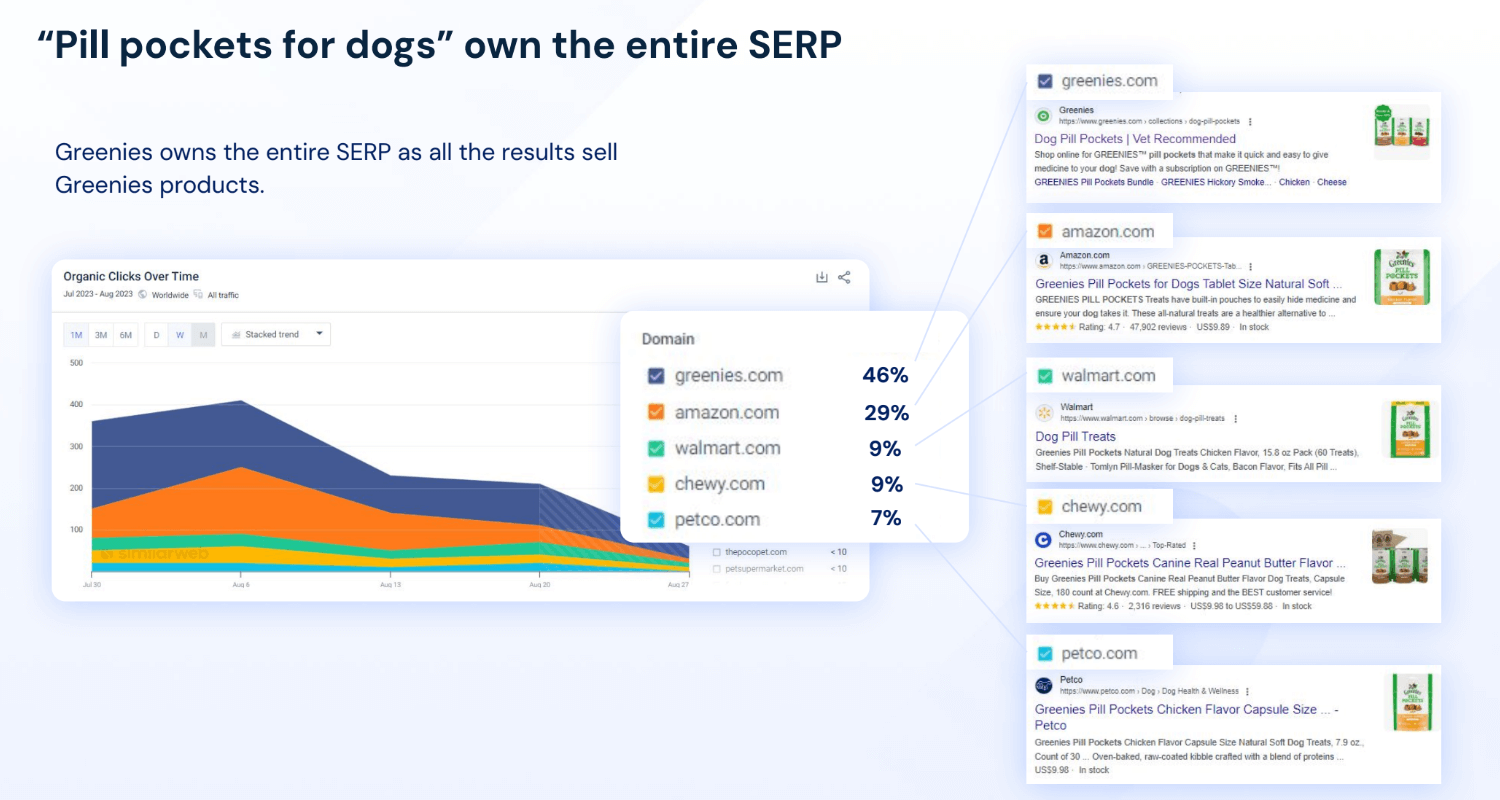
Task: Open three-dot menu on Petco result
Action: point(1247,691)
